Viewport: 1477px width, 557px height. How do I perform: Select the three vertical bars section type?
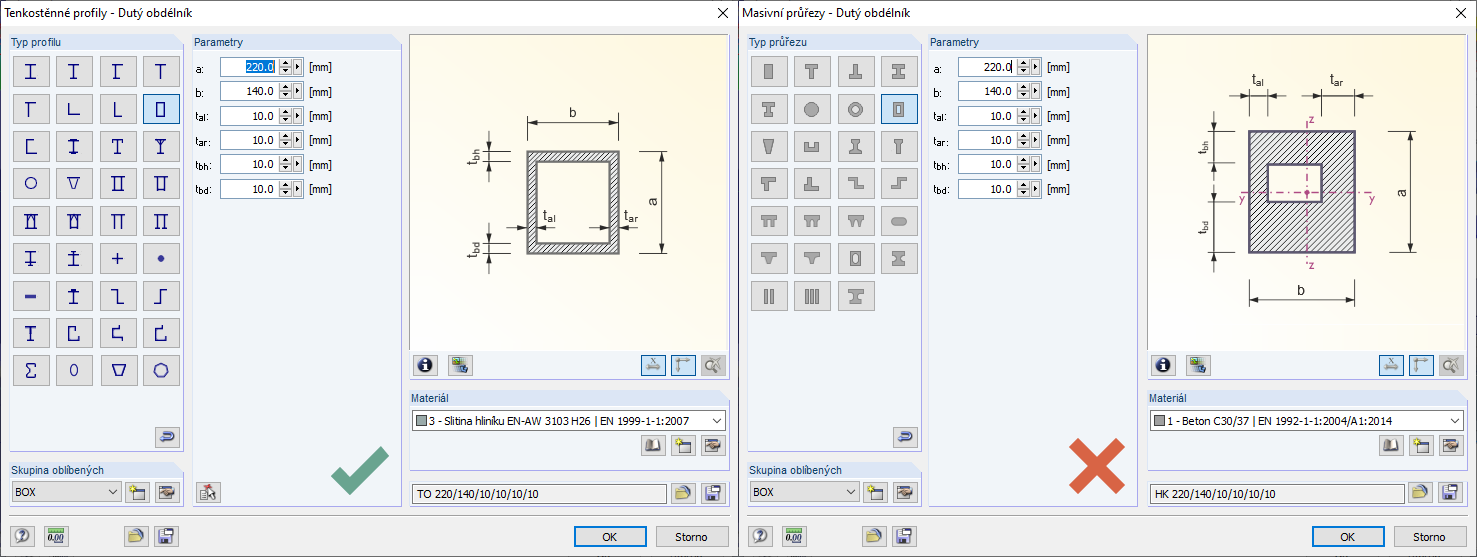[812, 295]
